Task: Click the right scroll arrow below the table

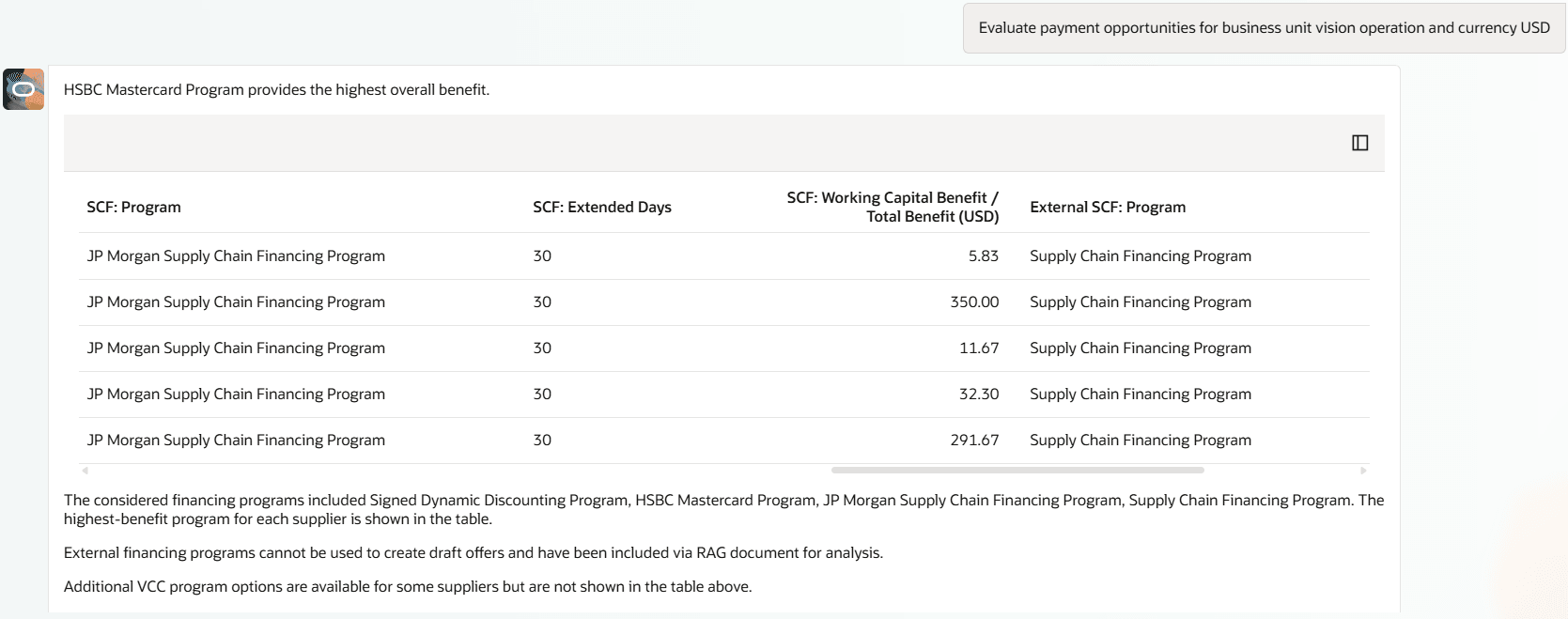Action: click(1363, 470)
